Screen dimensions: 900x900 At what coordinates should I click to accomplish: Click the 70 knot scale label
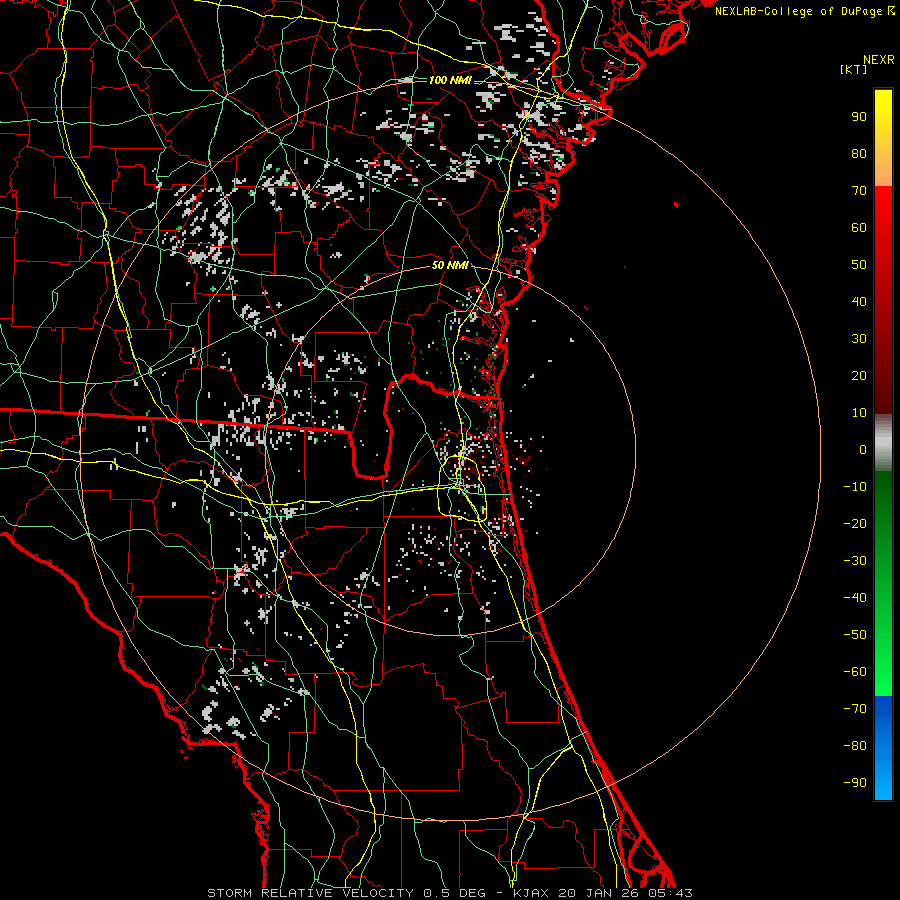click(x=858, y=190)
